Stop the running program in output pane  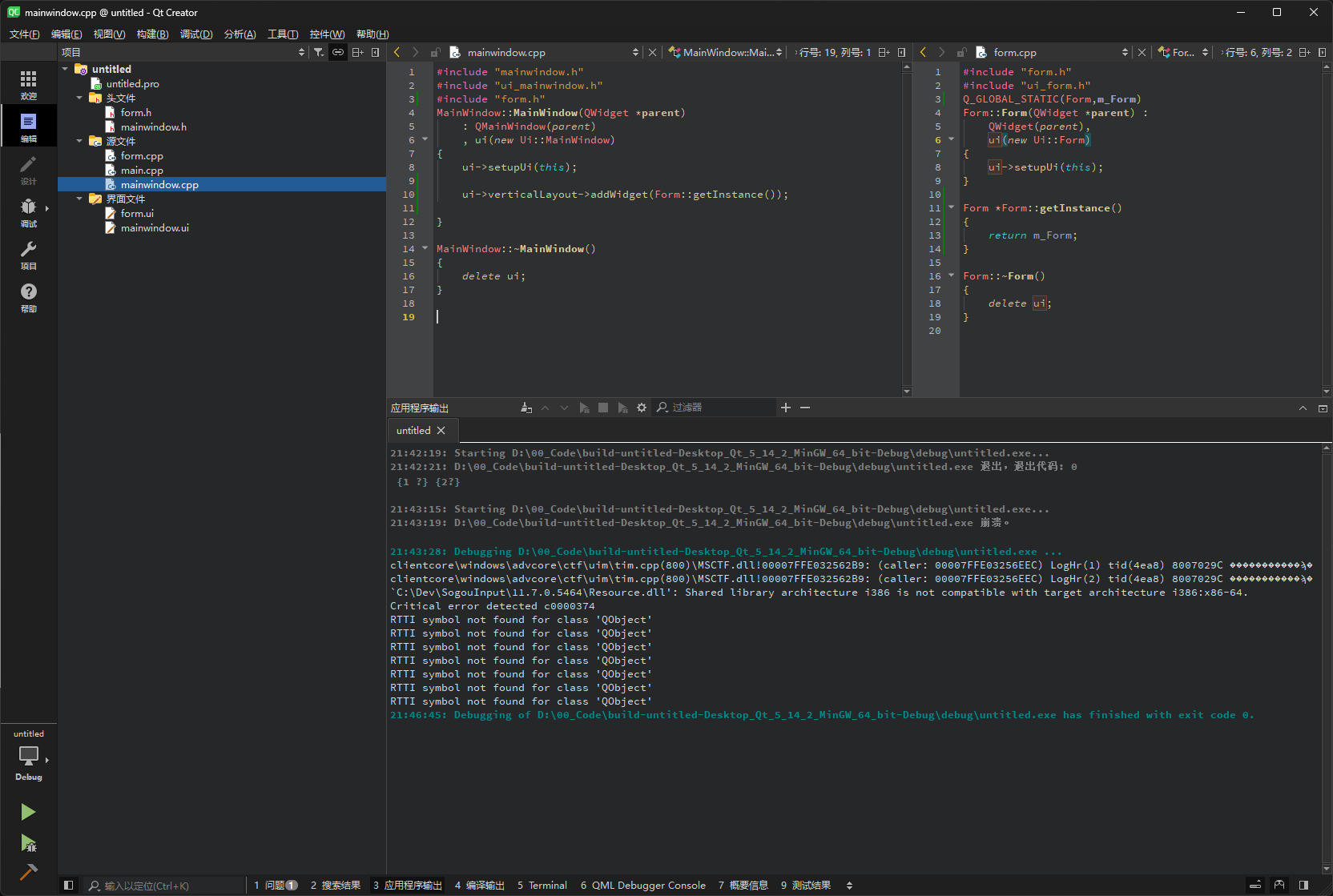click(x=603, y=408)
